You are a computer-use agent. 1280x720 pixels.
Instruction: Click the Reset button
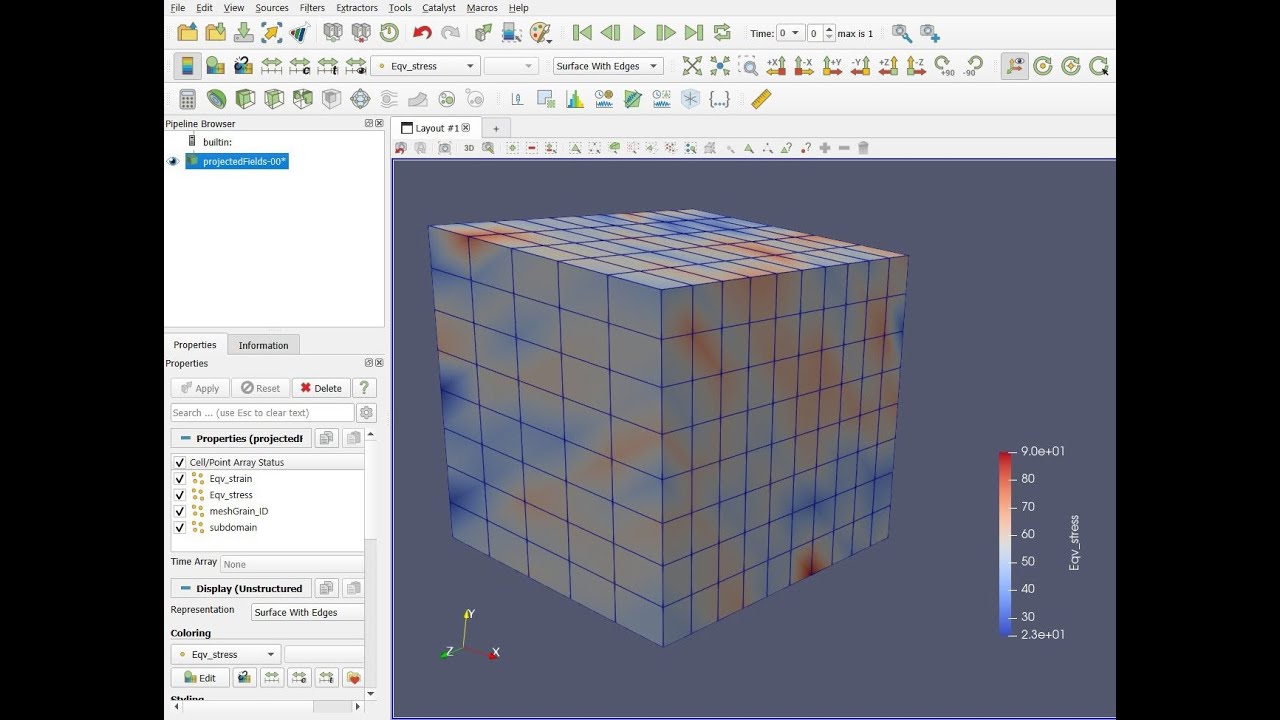coord(260,388)
